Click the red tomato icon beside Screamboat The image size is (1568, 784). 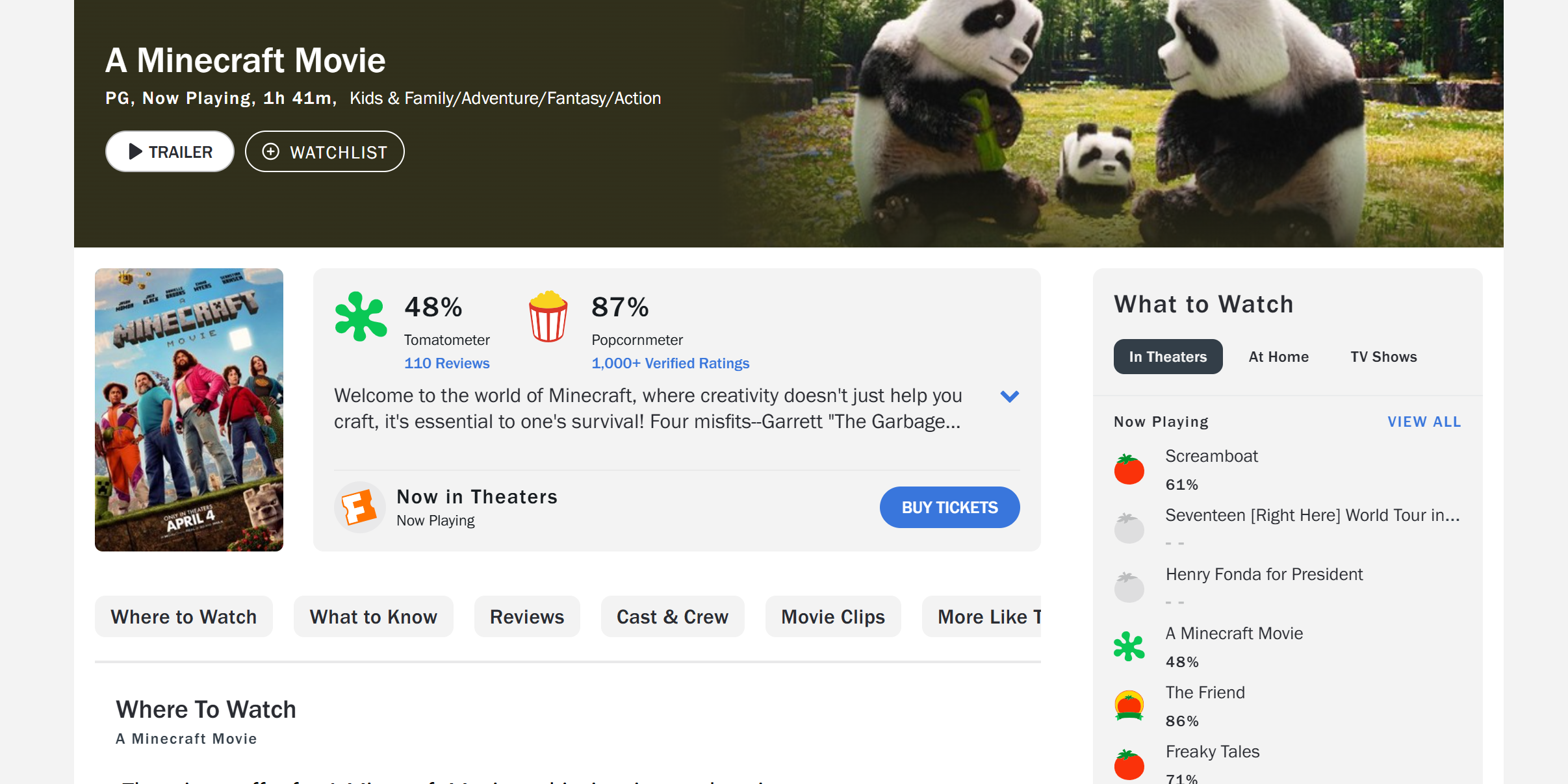1129,469
